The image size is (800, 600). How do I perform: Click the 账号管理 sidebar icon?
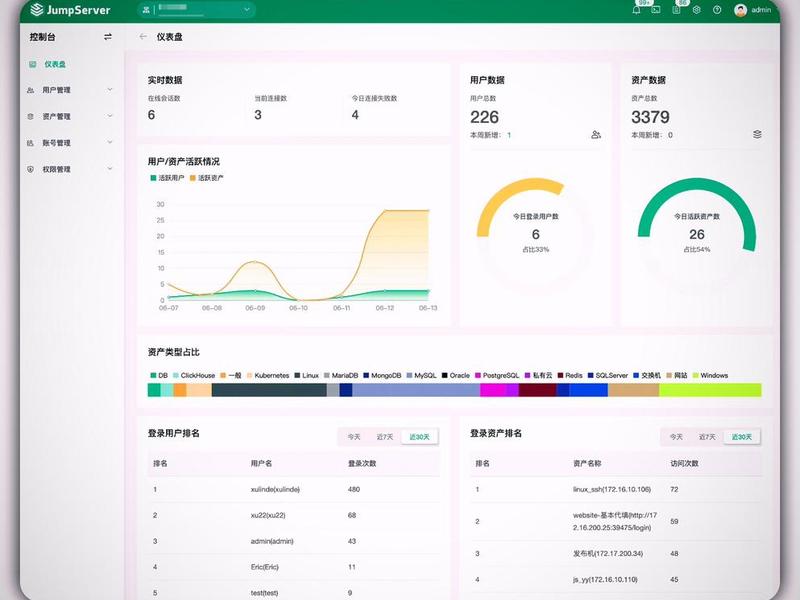click(31, 143)
